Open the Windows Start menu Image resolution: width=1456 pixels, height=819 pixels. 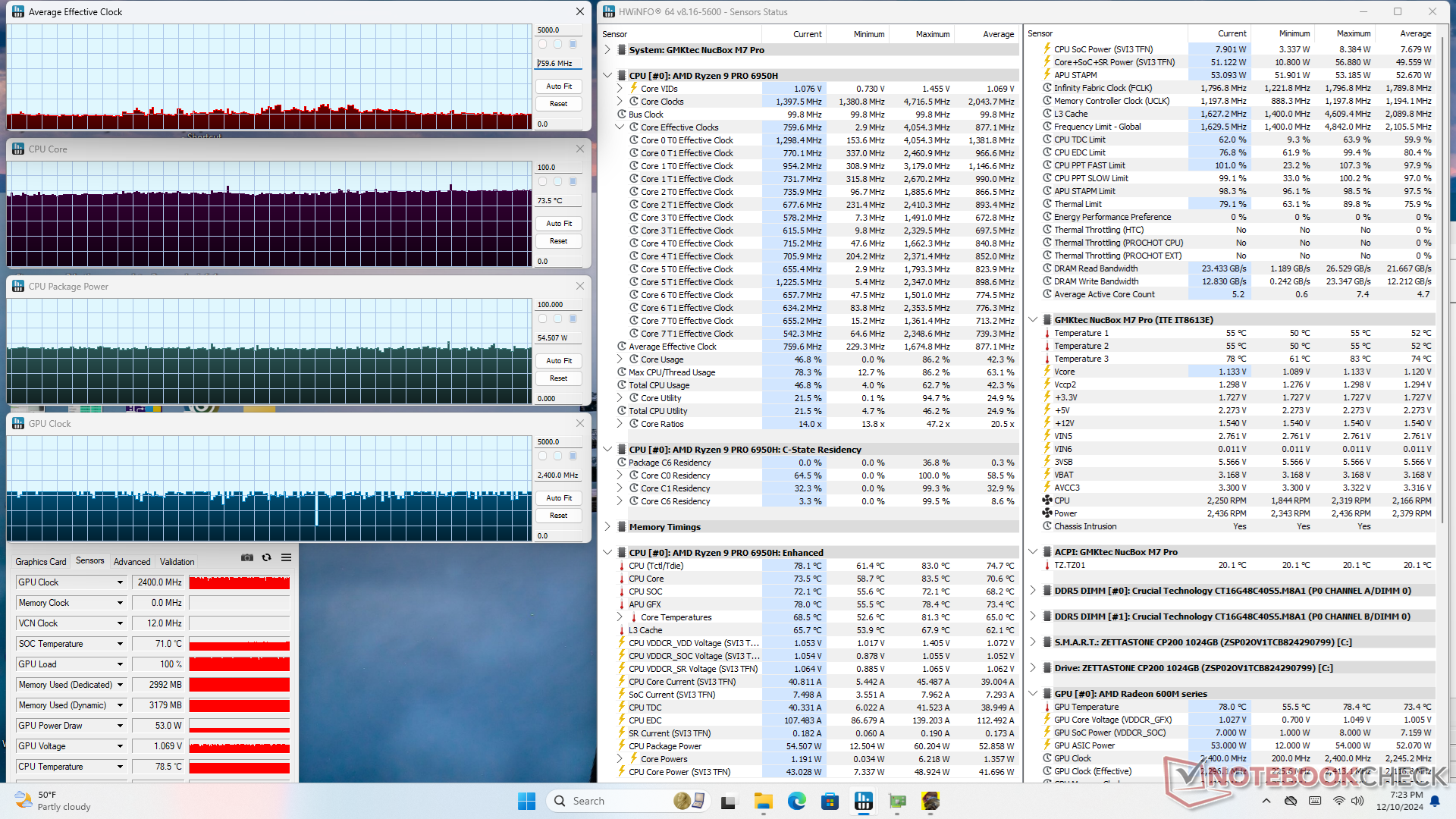[526, 801]
